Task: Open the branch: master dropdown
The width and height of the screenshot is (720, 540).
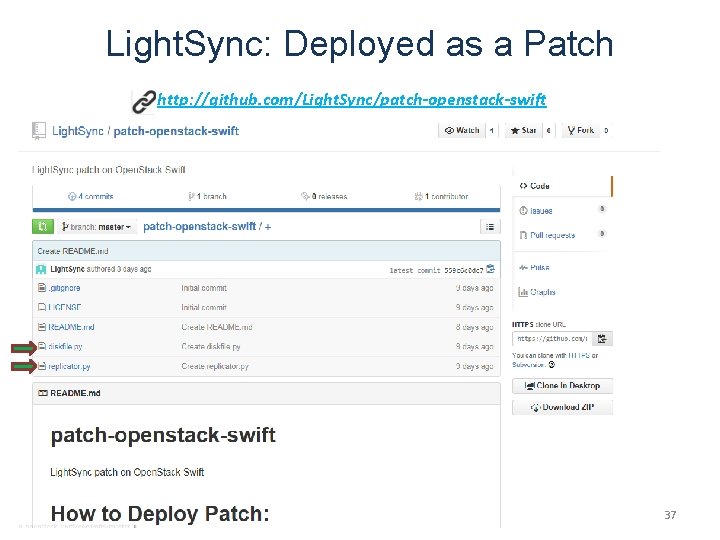Action: click(96, 227)
